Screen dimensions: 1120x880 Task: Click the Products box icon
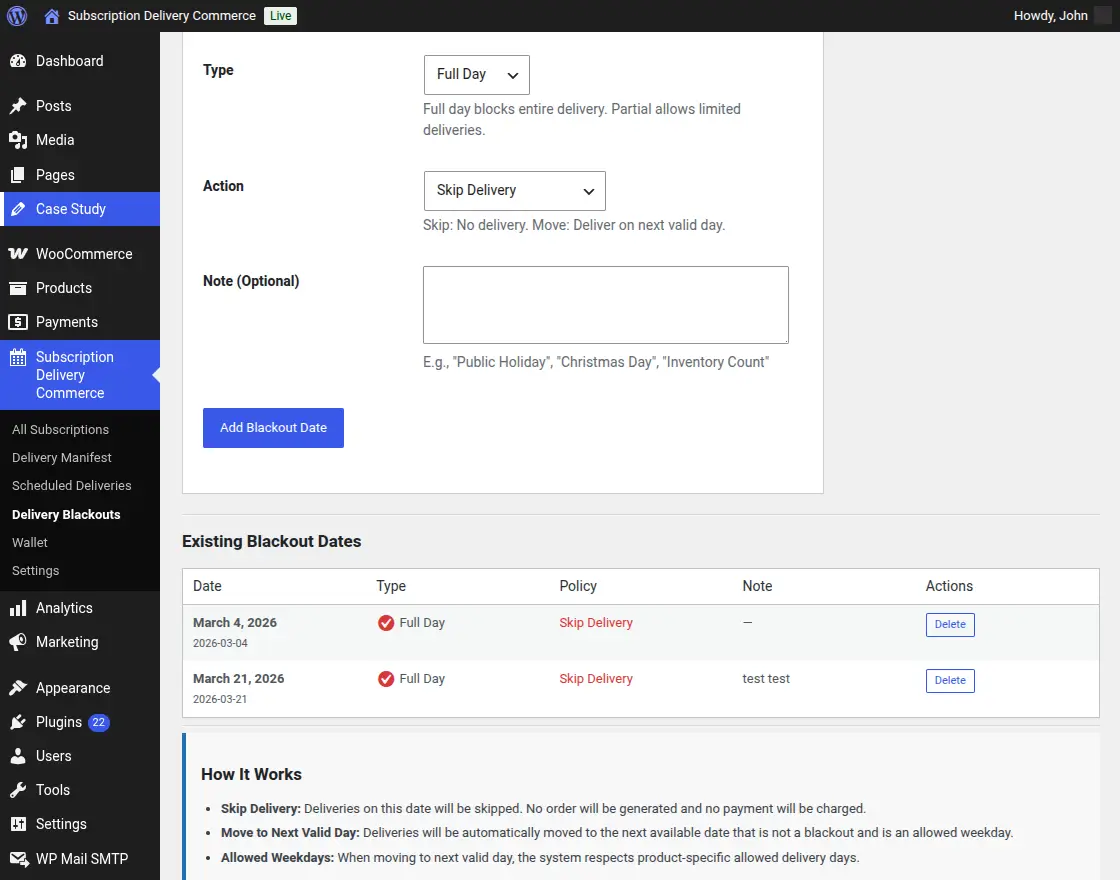(18, 288)
